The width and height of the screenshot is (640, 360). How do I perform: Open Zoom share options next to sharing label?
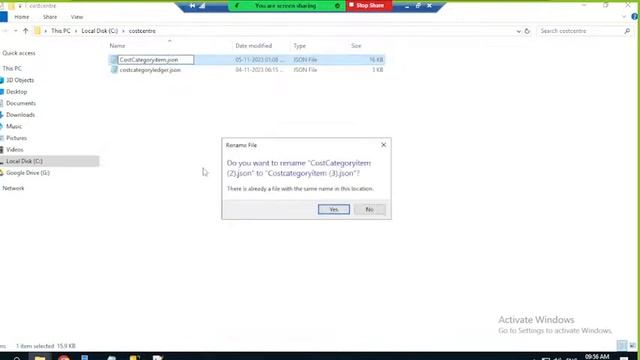[x=338, y=6]
